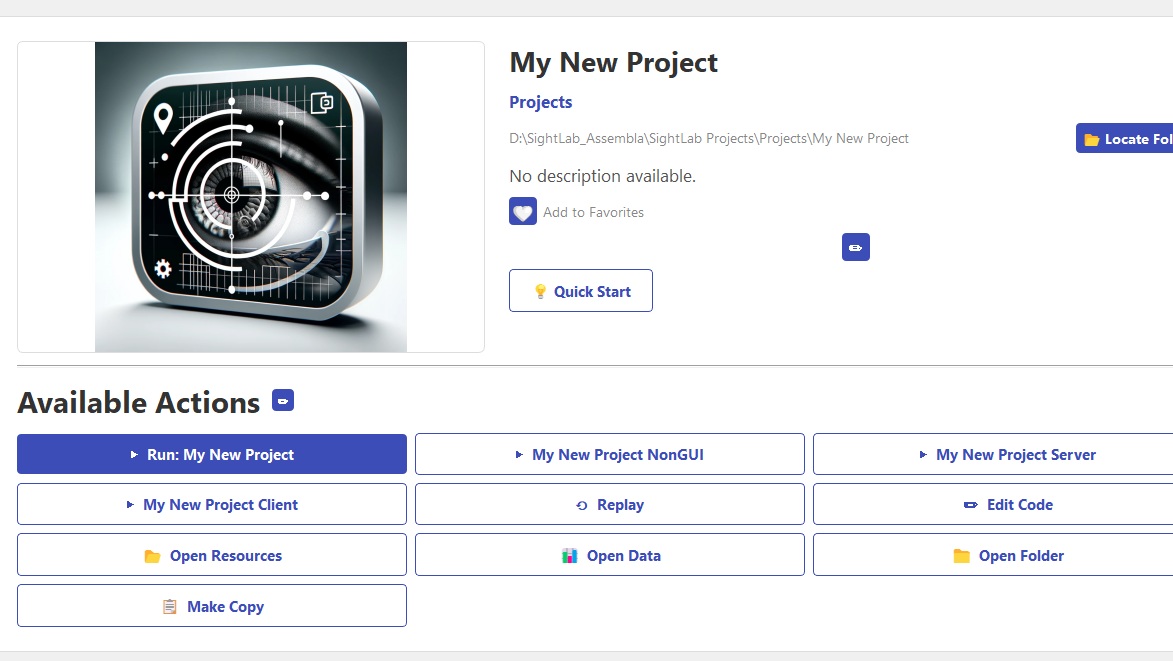Make Copy of the project
Screen dimensions: 1173x661
coord(212,606)
